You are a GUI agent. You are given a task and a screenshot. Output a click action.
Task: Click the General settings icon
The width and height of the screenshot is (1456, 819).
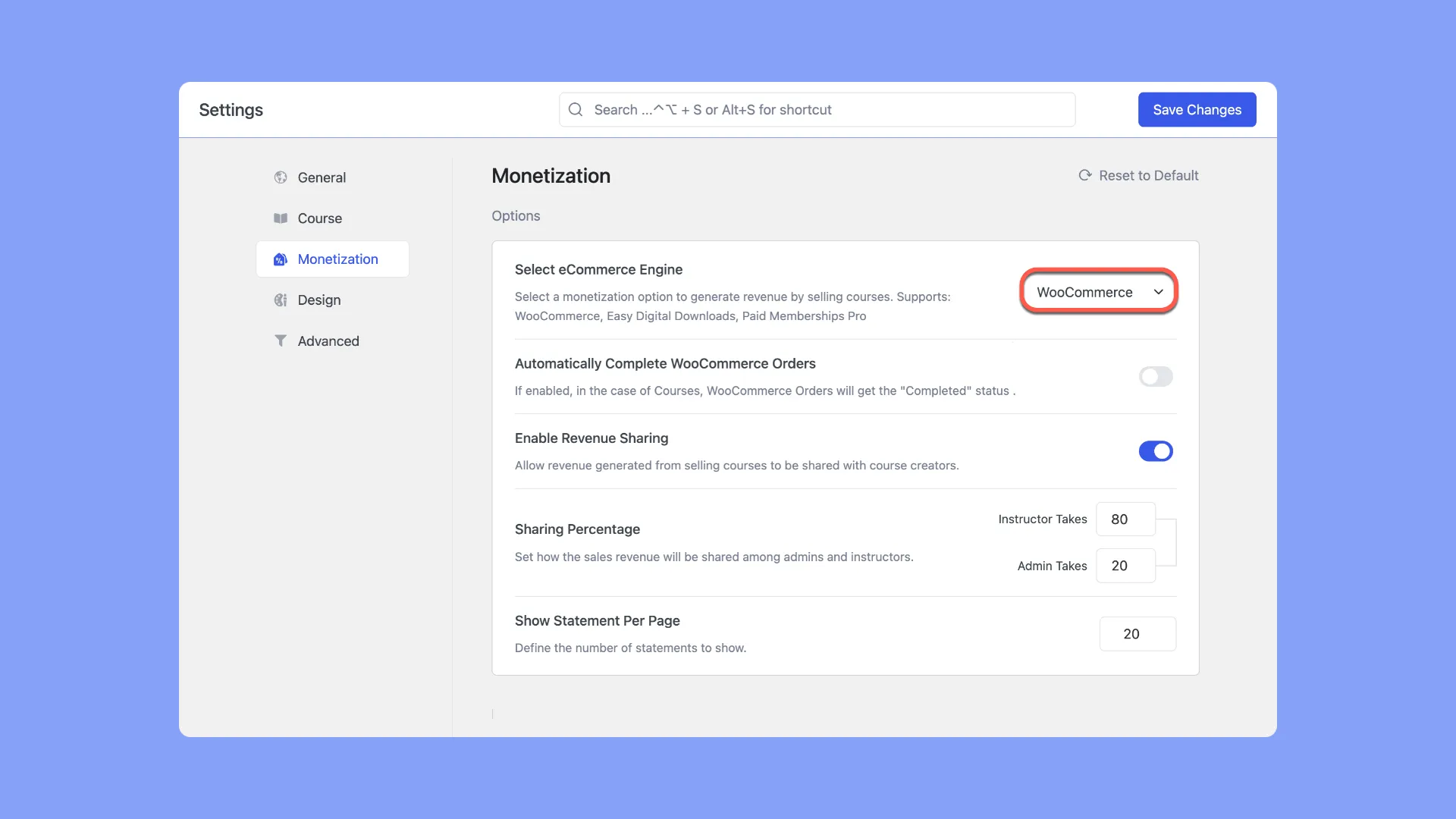click(280, 177)
